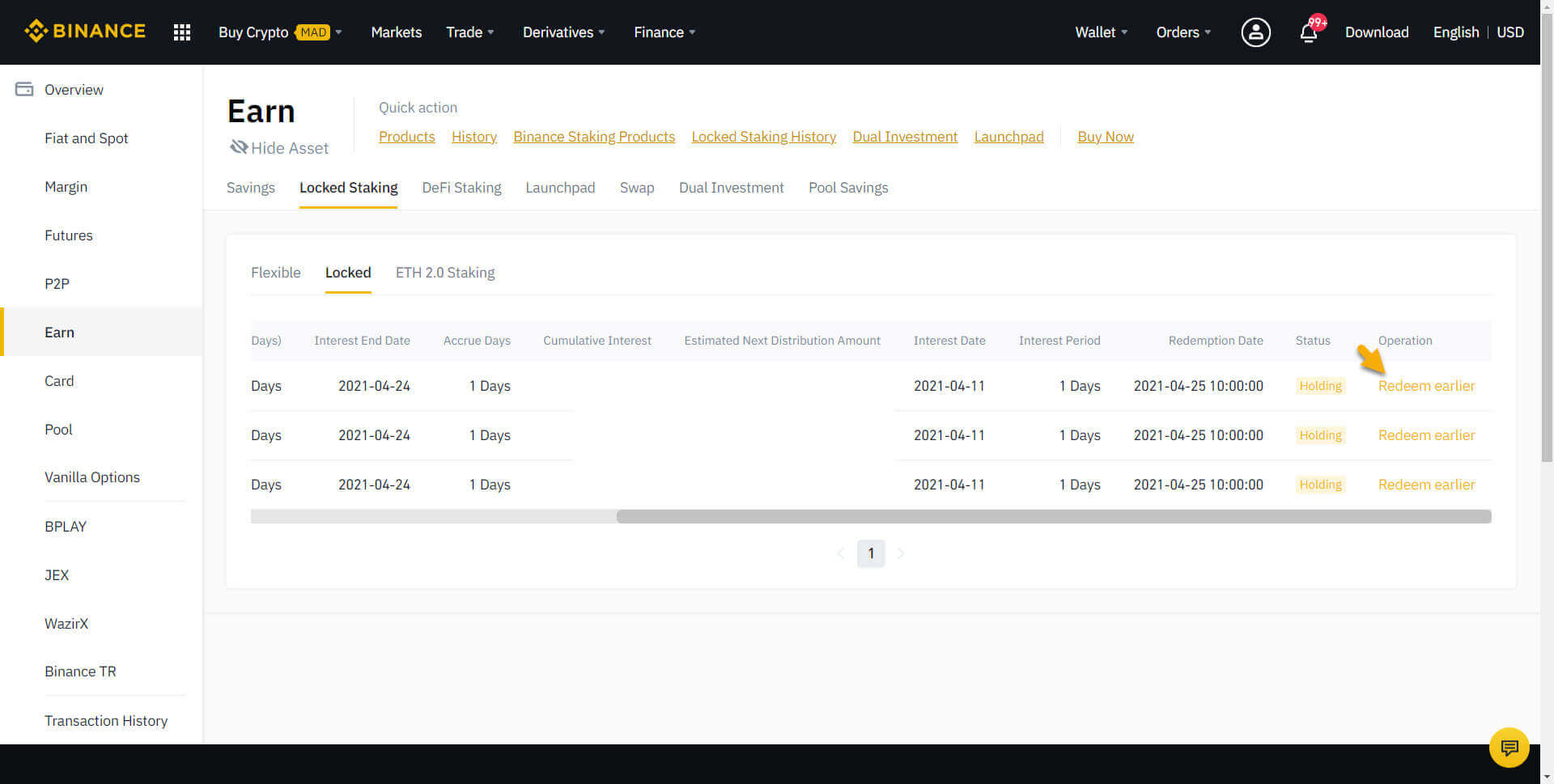Image resolution: width=1554 pixels, height=784 pixels.
Task: Open Dual Investment quick action link
Action: (x=905, y=137)
